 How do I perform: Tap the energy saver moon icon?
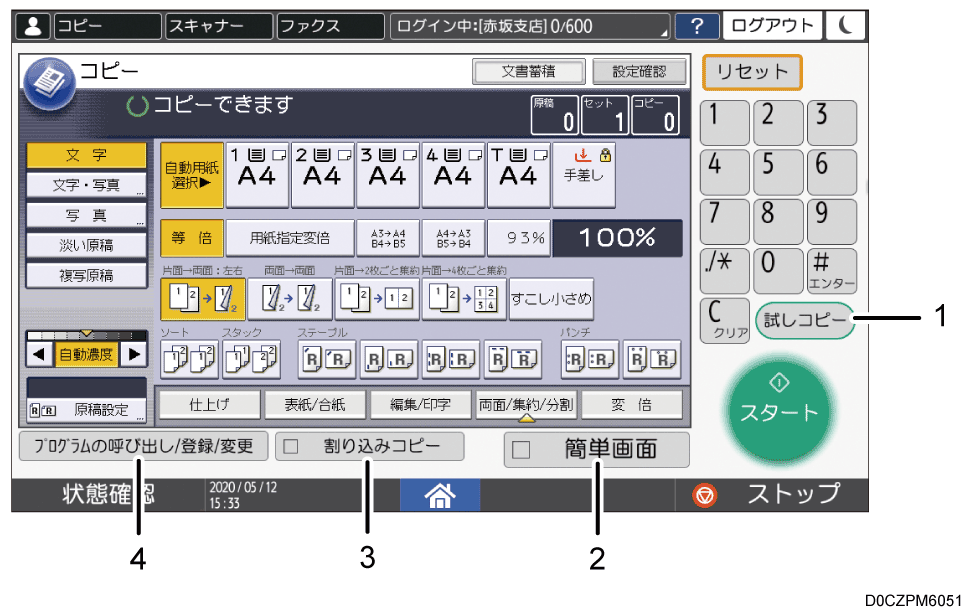pyautogui.click(x=846, y=26)
